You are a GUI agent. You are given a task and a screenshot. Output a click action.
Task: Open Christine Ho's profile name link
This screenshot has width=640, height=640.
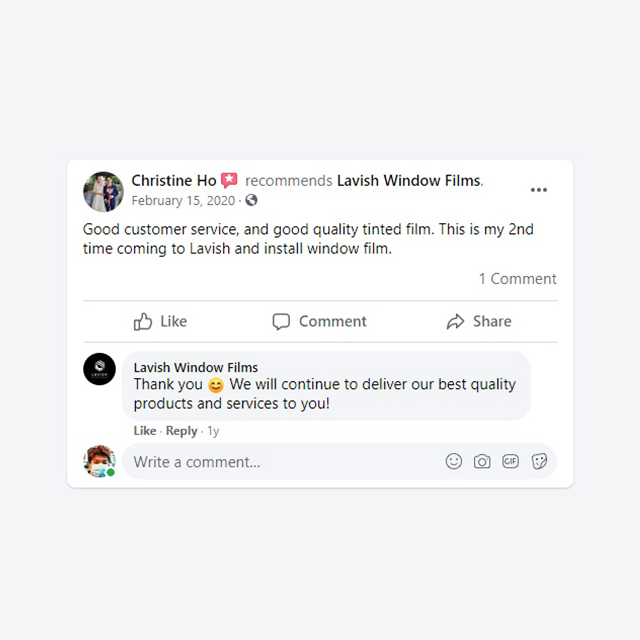coord(174,180)
